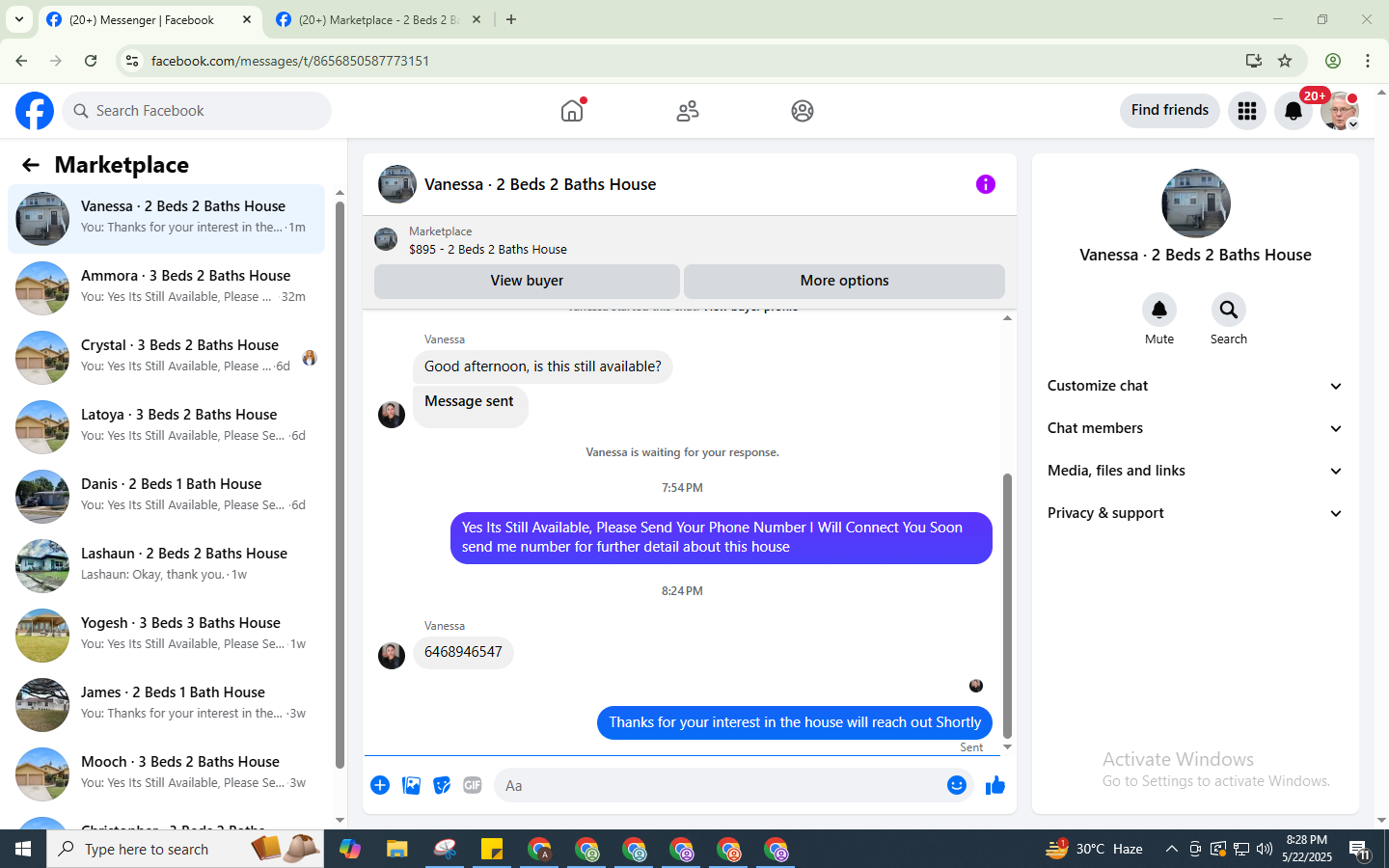
Task: Open the Windows Start menu
Action: (23, 849)
